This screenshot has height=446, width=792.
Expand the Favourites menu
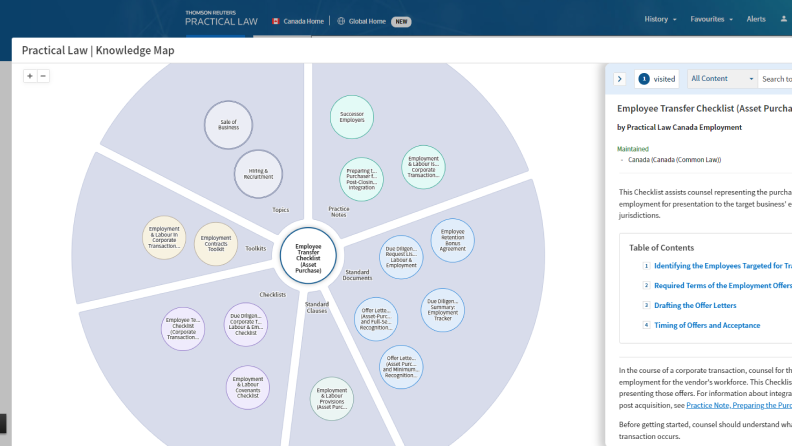click(x=711, y=19)
